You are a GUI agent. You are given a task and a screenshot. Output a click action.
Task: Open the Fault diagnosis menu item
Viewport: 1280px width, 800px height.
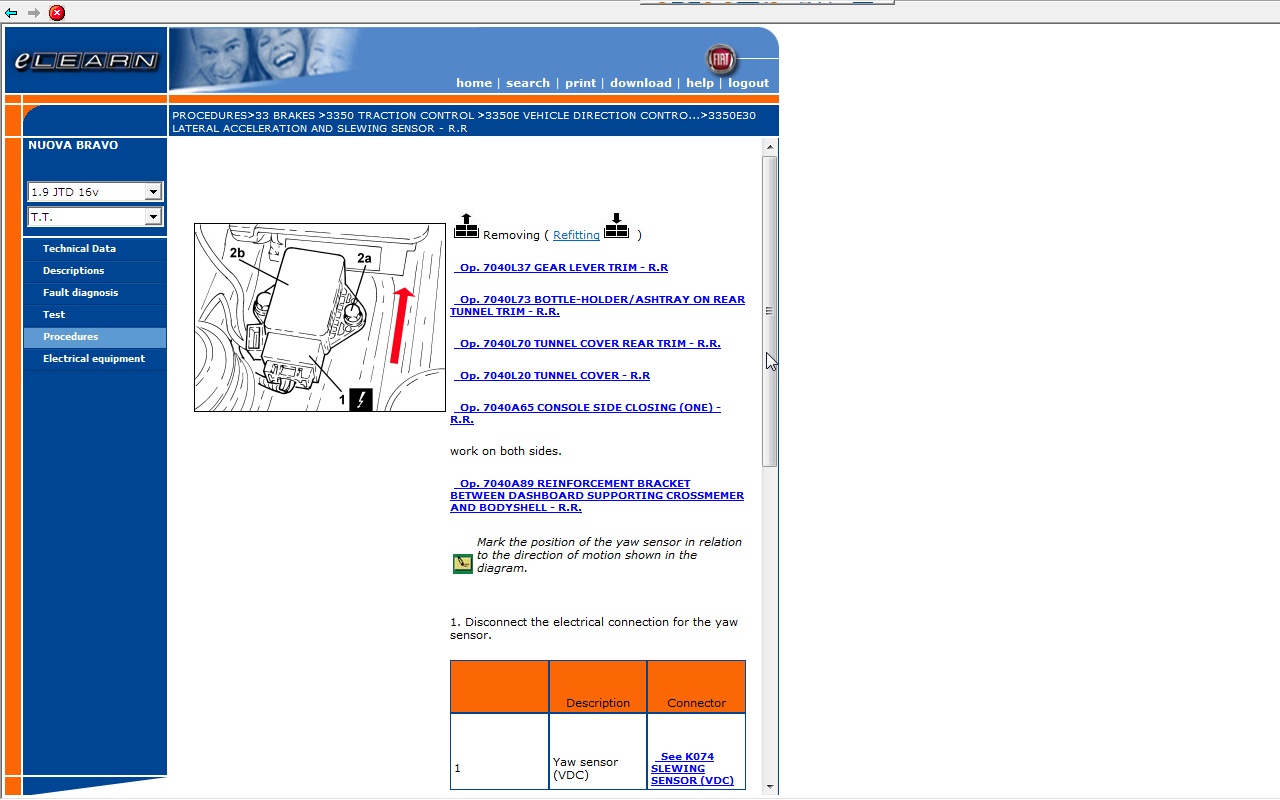click(80, 293)
